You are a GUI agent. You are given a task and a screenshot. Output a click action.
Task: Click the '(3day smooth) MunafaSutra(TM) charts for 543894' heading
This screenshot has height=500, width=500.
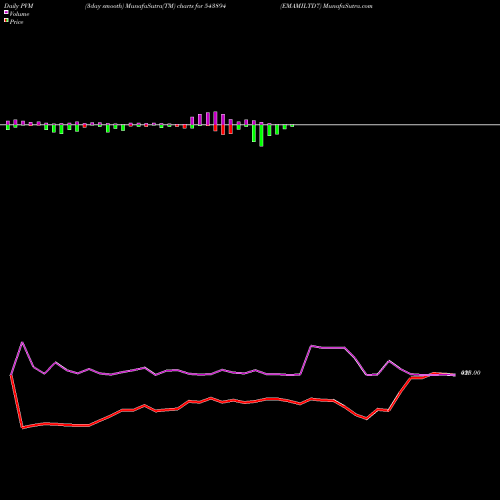(x=155, y=6)
